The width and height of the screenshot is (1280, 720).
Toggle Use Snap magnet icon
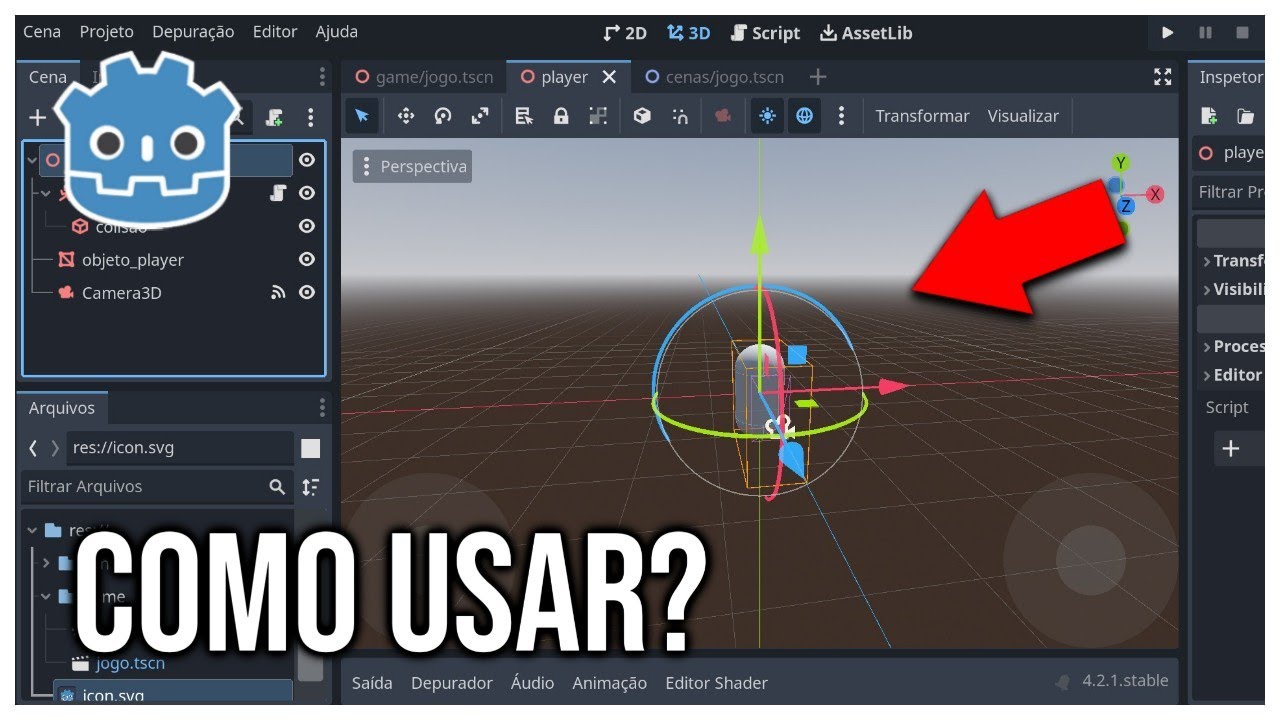coord(680,116)
